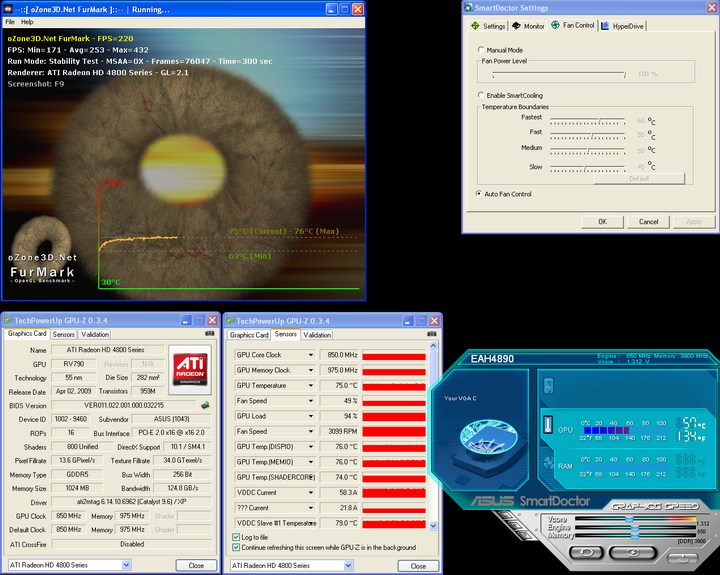Click the SmartDoctor Settings title bar icon

tap(468, 7)
